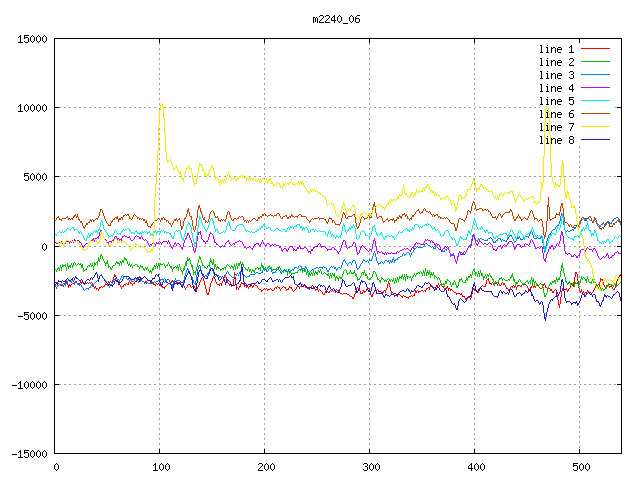Click the 10000 y-axis tick label
This screenshot has width=640, height=480.
click(32, 108)
